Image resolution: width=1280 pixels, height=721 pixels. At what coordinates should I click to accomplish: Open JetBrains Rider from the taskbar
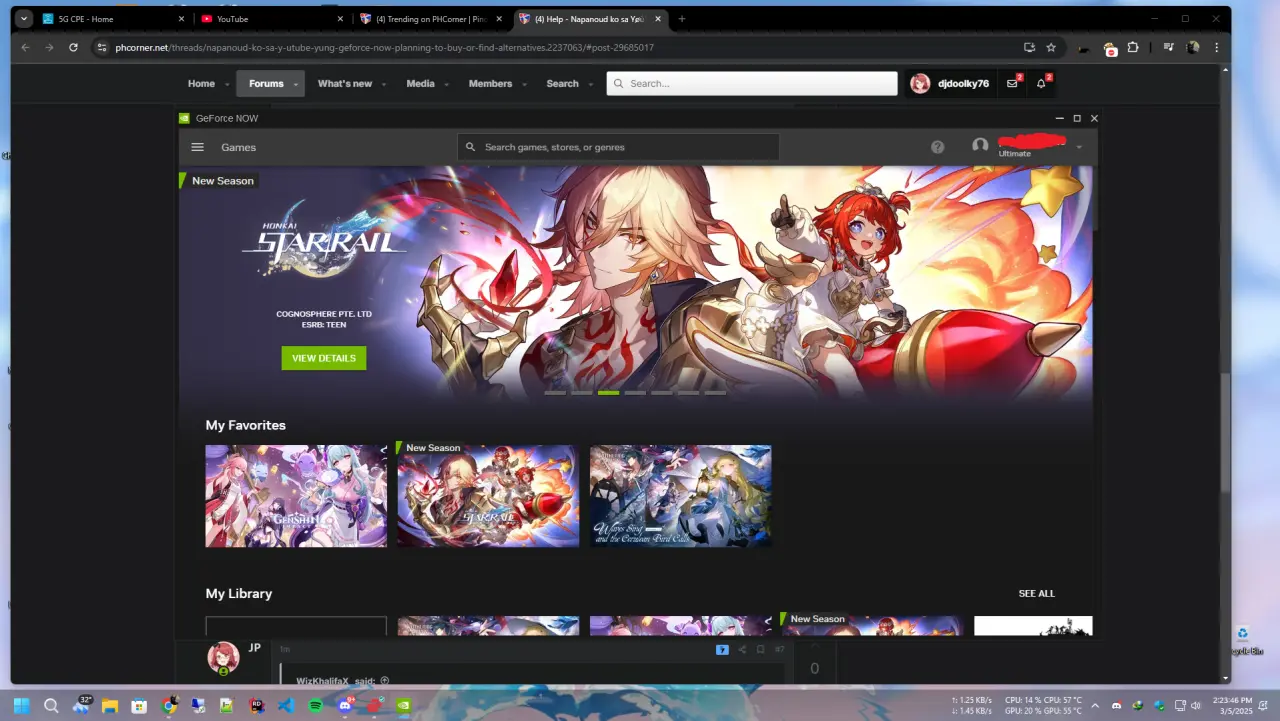pos(257,705)
